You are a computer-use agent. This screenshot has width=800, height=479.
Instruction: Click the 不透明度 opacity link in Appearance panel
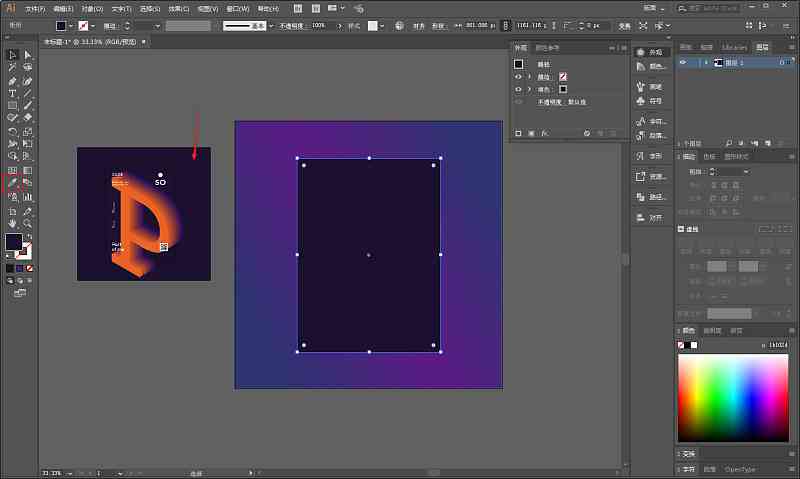549,102
